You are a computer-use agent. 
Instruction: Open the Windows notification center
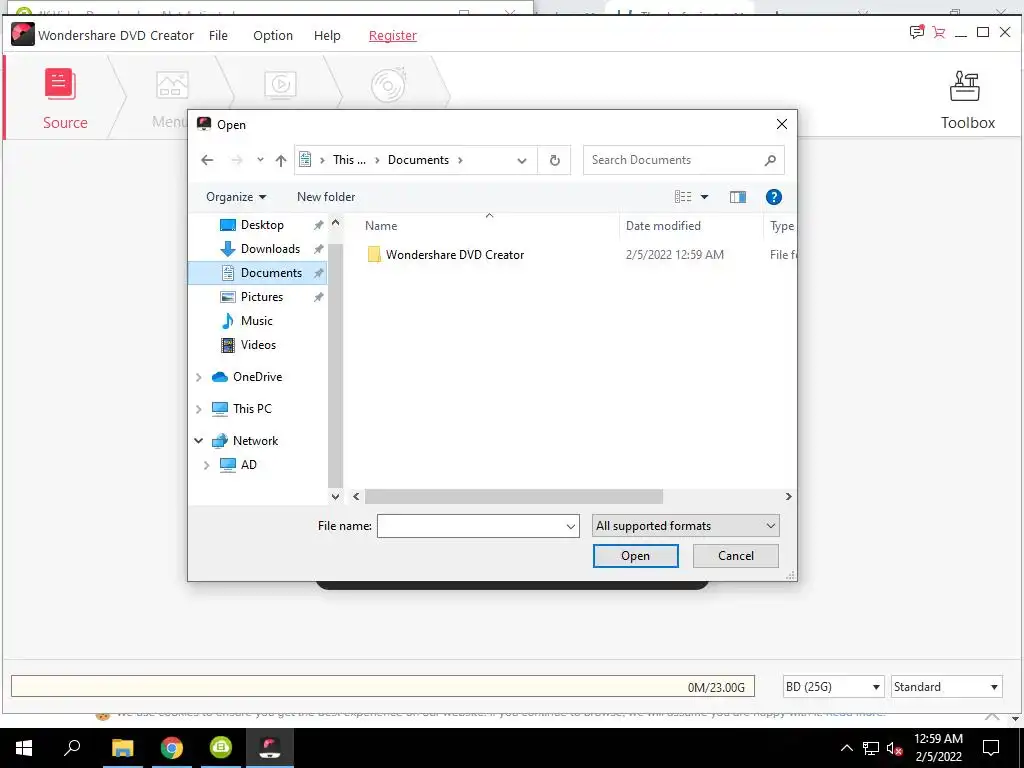991,748
